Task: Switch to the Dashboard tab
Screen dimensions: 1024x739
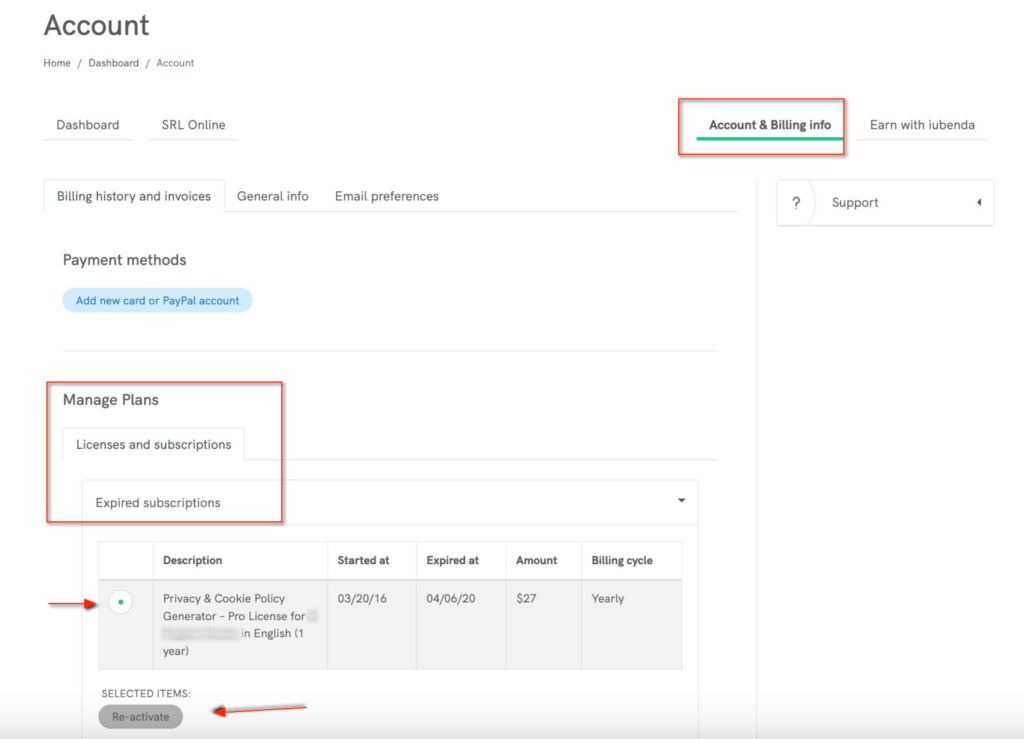Action: [x=88, y=125]
